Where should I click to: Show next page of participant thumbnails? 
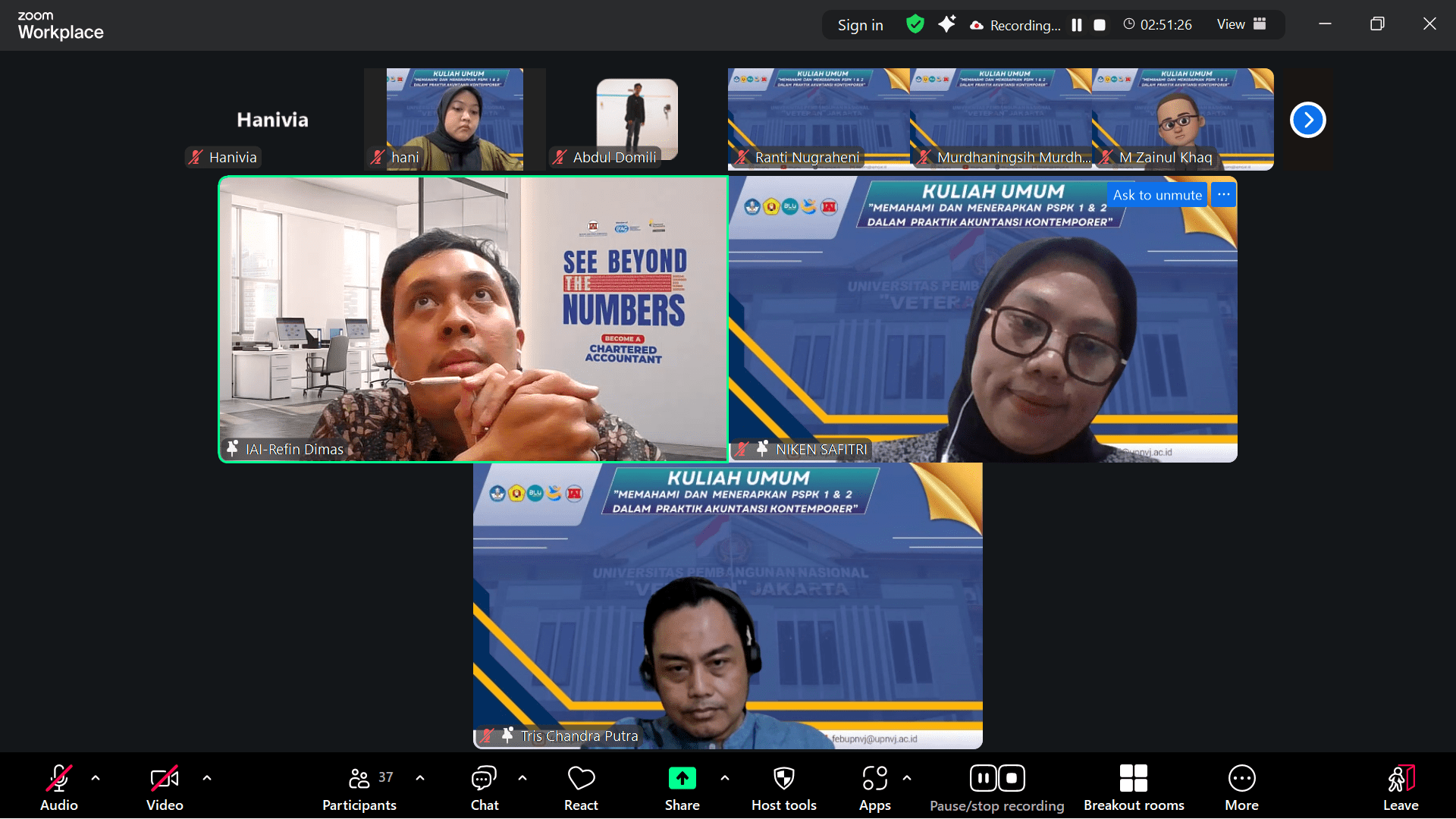pyautogui.click(x=1307, y=120)
